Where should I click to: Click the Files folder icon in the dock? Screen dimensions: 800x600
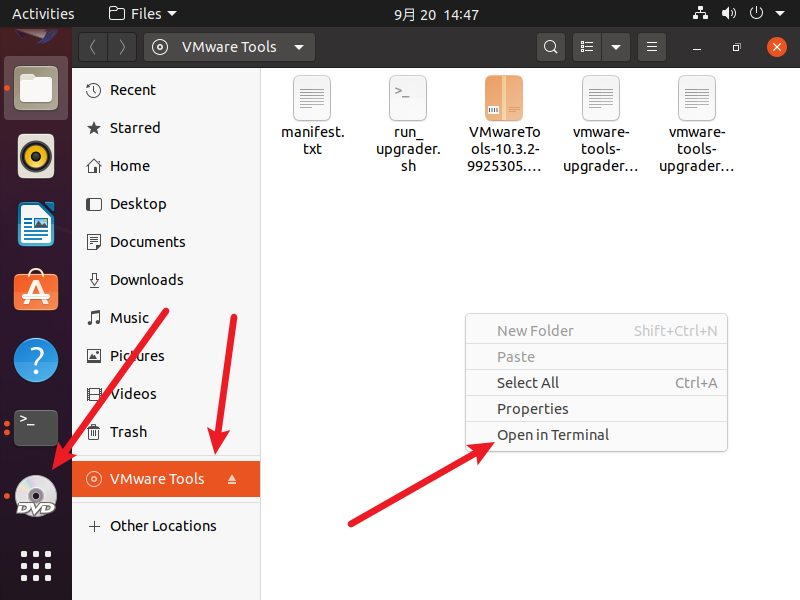click(x=36, y=88)
